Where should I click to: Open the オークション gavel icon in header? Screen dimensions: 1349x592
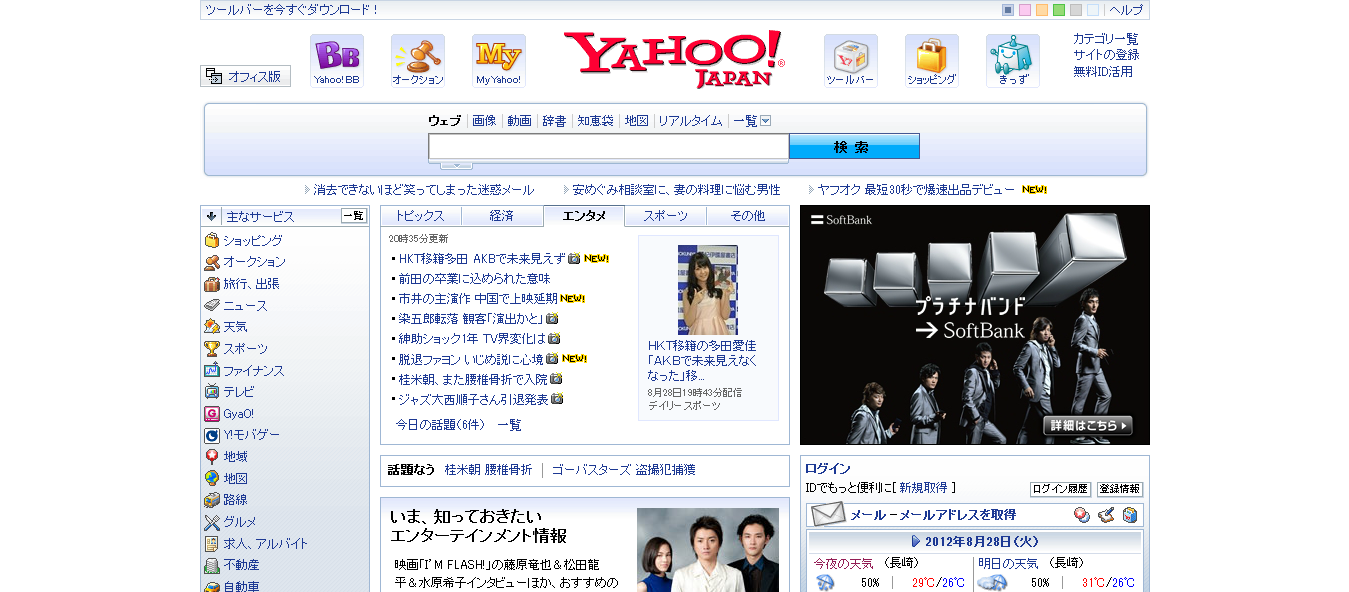click(418, 61)
